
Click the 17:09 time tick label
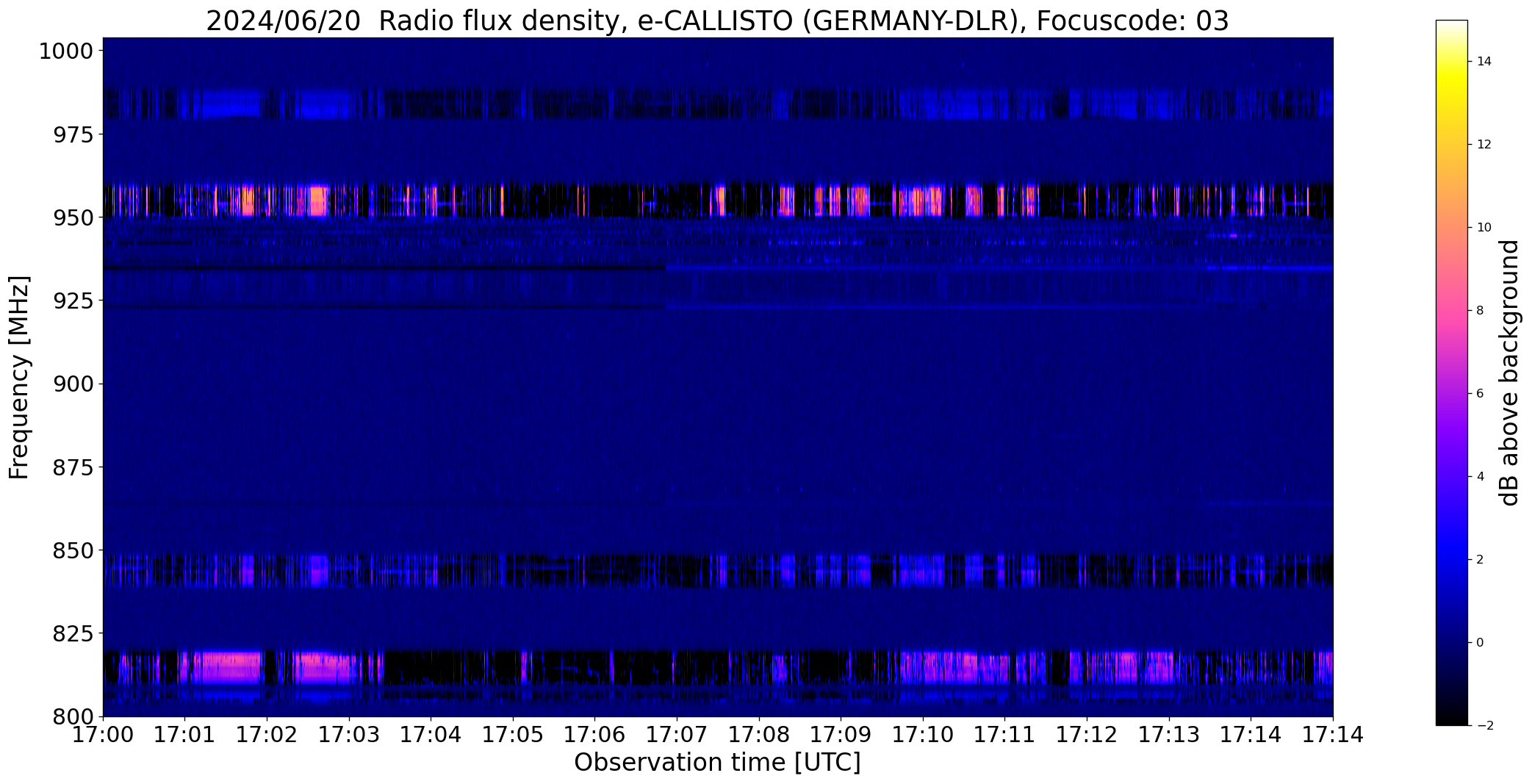841,735
